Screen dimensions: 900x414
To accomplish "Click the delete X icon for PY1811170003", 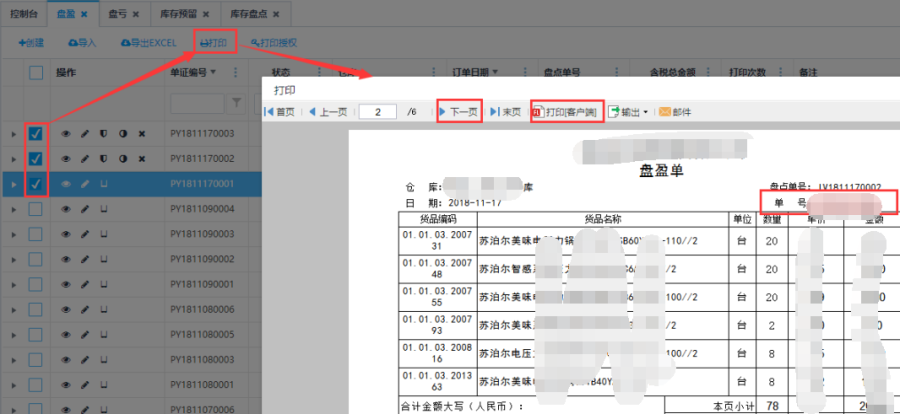I will 141,133.
